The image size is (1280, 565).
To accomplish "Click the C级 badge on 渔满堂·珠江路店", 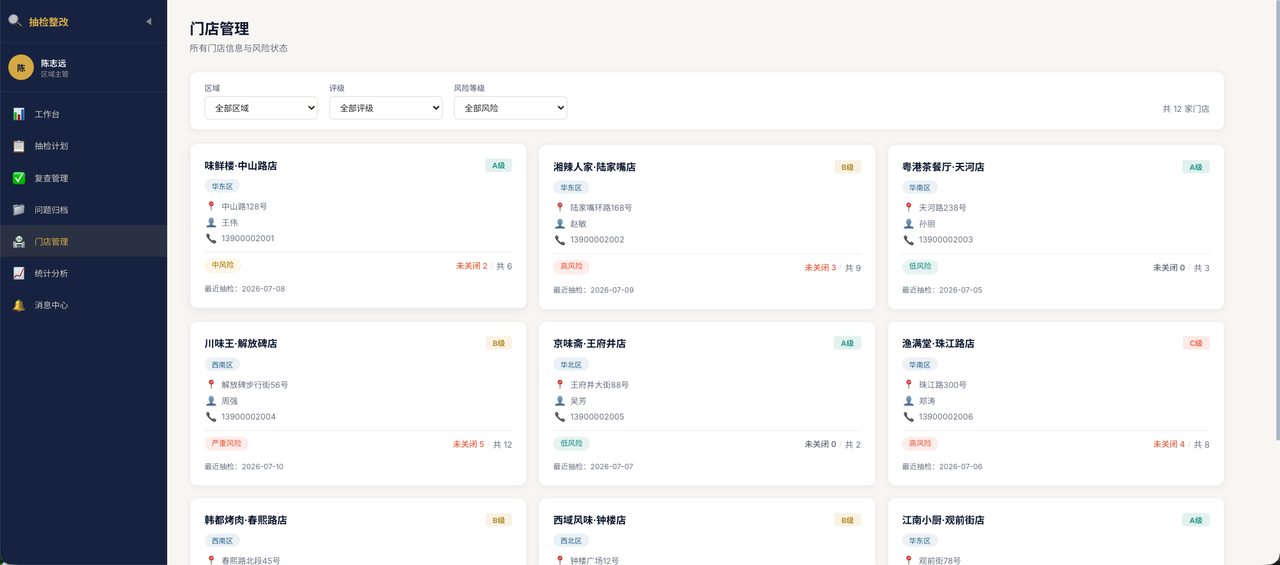I will 1196,343.
